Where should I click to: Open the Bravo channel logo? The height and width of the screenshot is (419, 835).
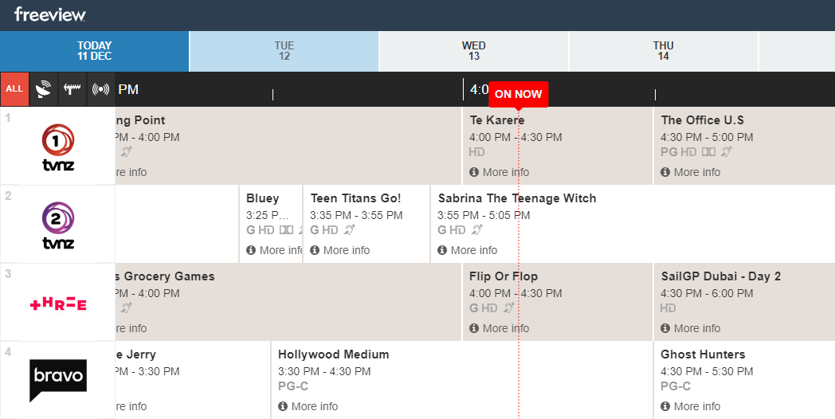58,380
